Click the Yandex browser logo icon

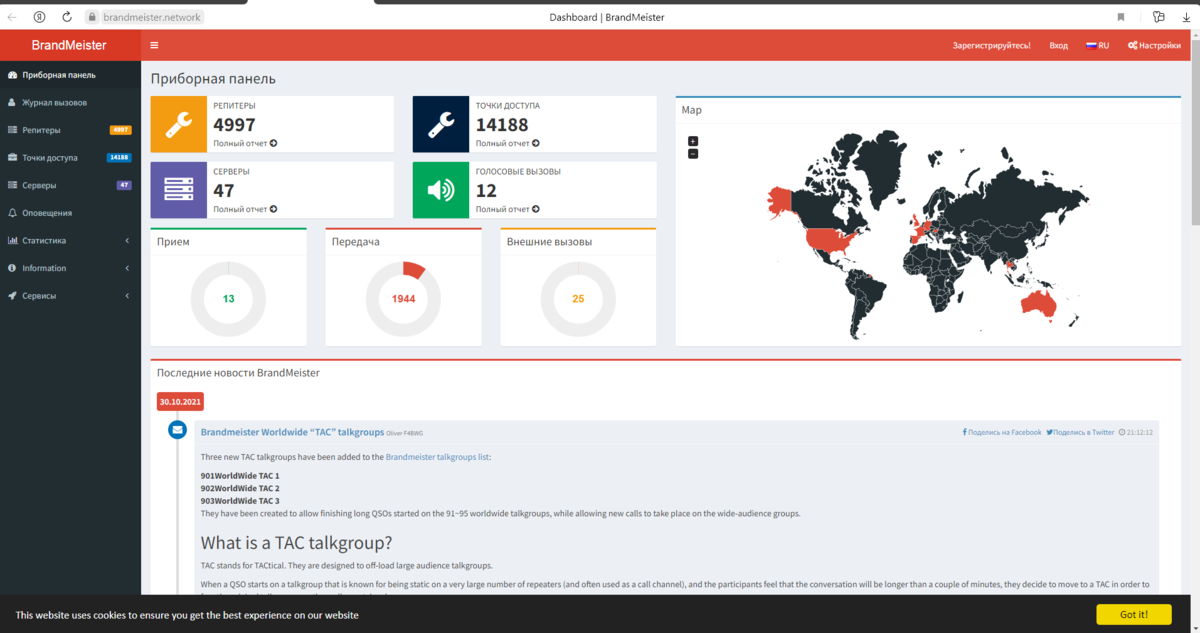[x=39, y=17]
